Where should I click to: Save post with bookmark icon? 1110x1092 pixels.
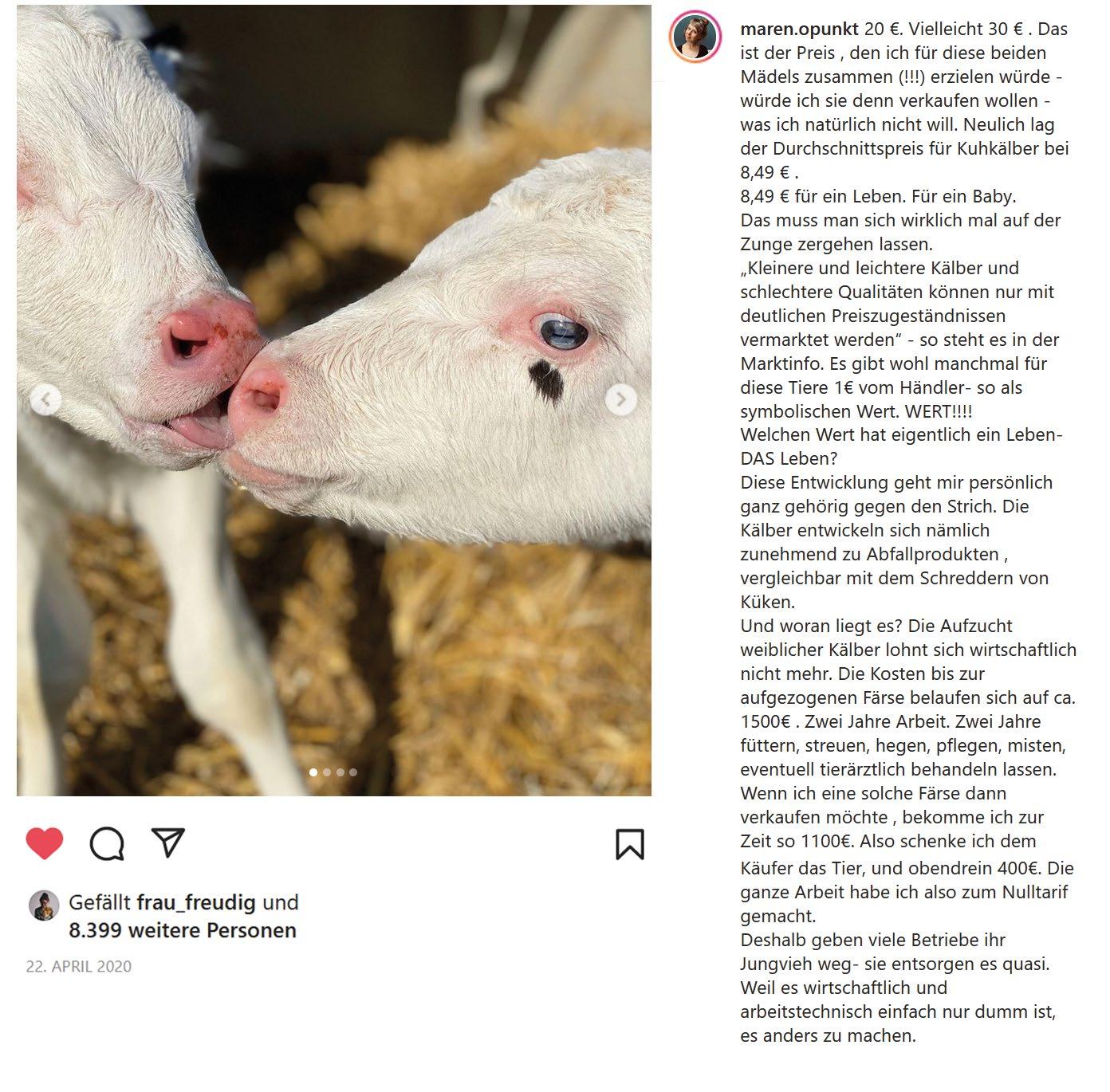629,845
